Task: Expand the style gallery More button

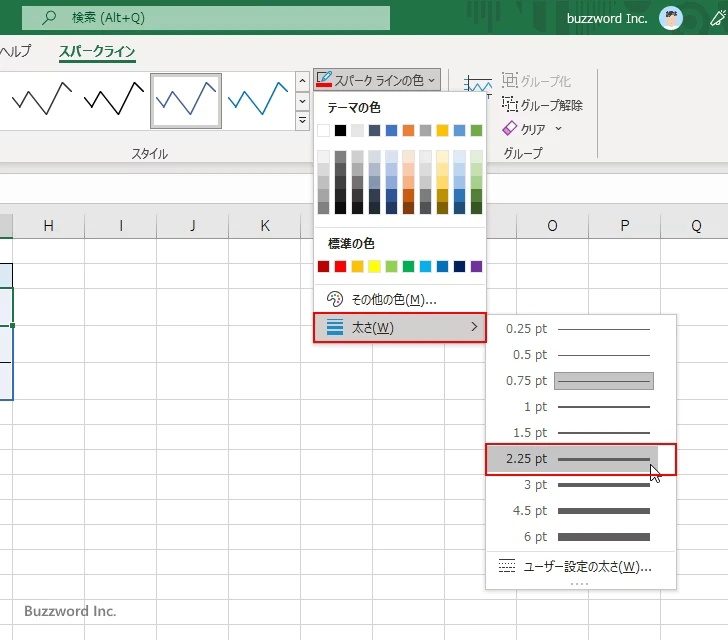Action: pos(302,121)
